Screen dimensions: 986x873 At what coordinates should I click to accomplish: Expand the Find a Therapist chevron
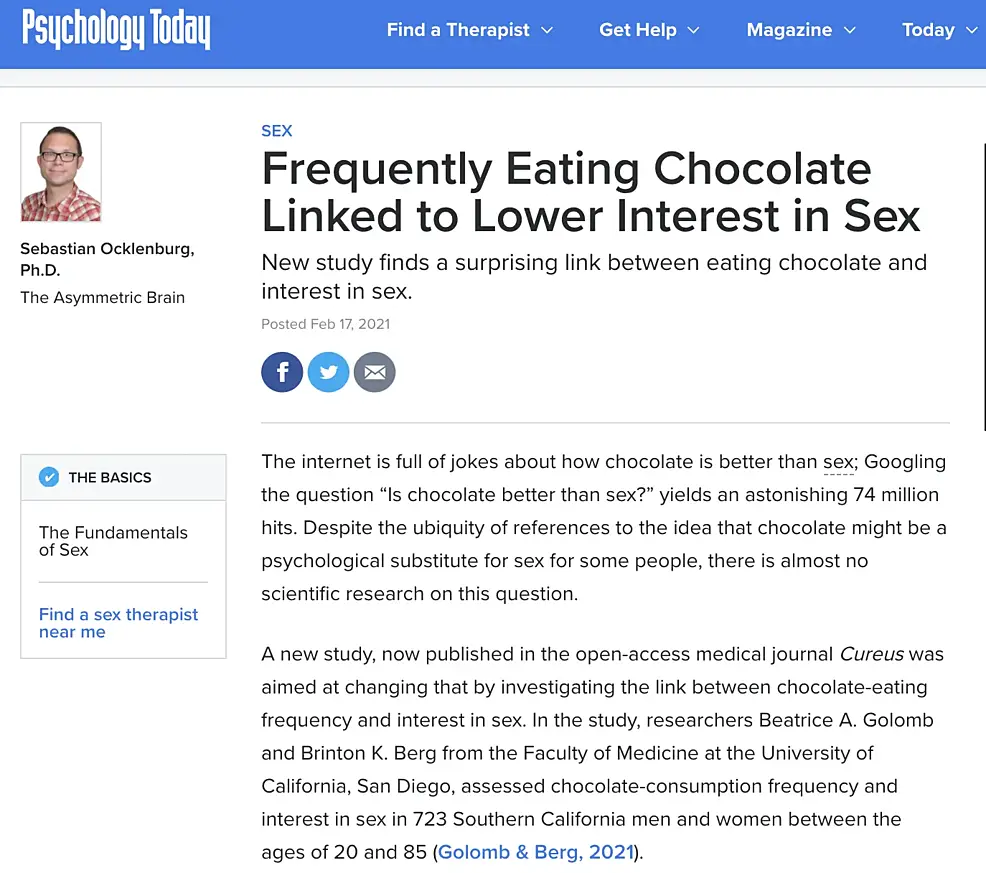[547, 31]
